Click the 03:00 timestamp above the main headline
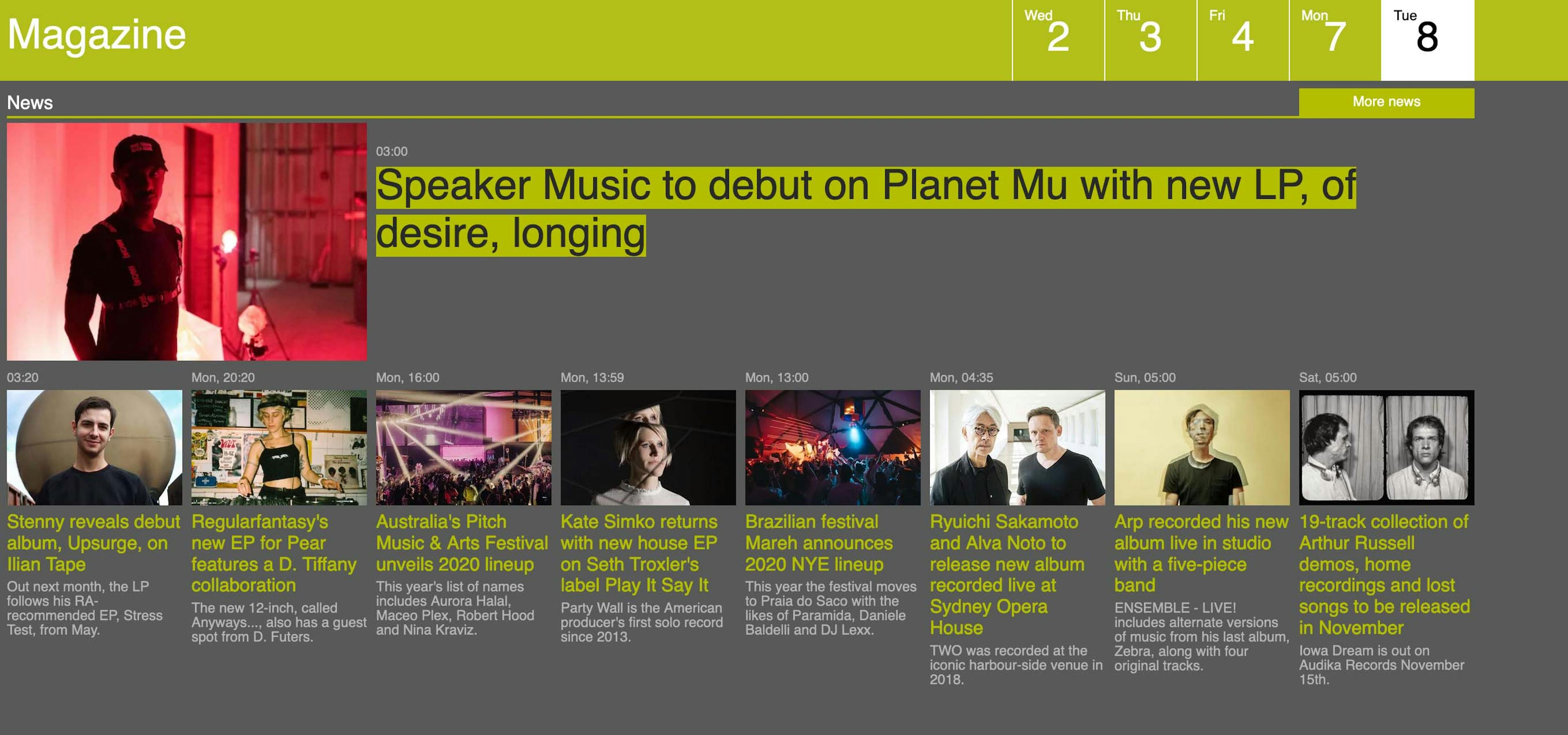This screenshot has height=735, width=1568. click(x=392, y=151)
